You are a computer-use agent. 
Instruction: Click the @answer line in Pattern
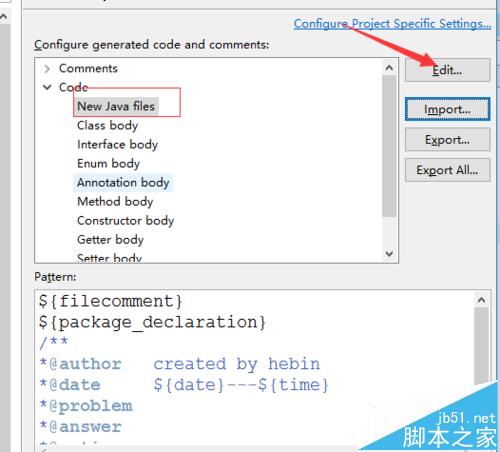(x=80, y=427)
